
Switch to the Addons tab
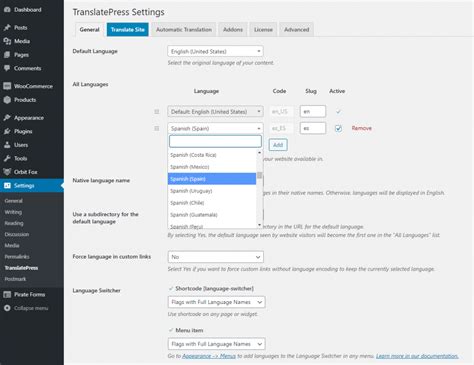233,30
